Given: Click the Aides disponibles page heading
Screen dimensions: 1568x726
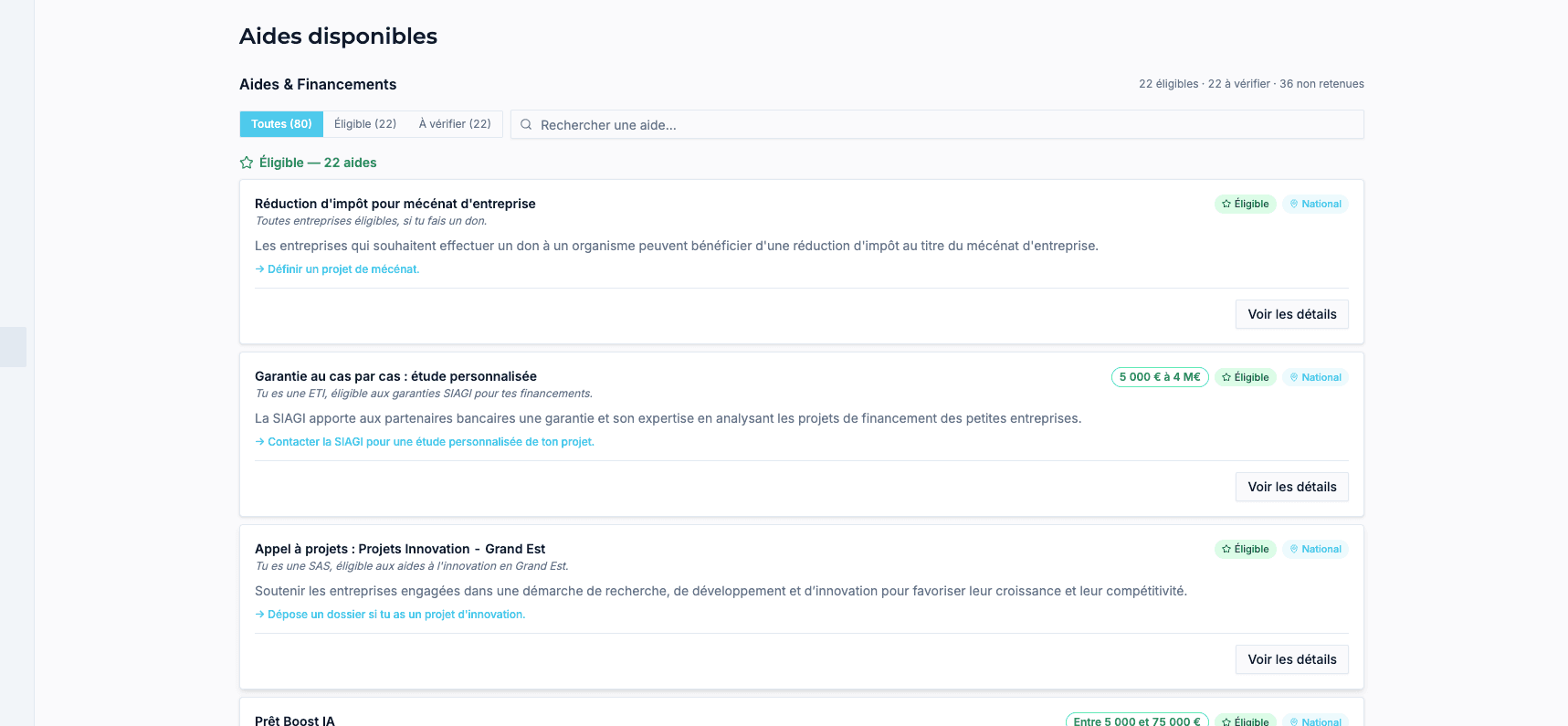Looking at the screenshot, I should click(x=338, y=37).
